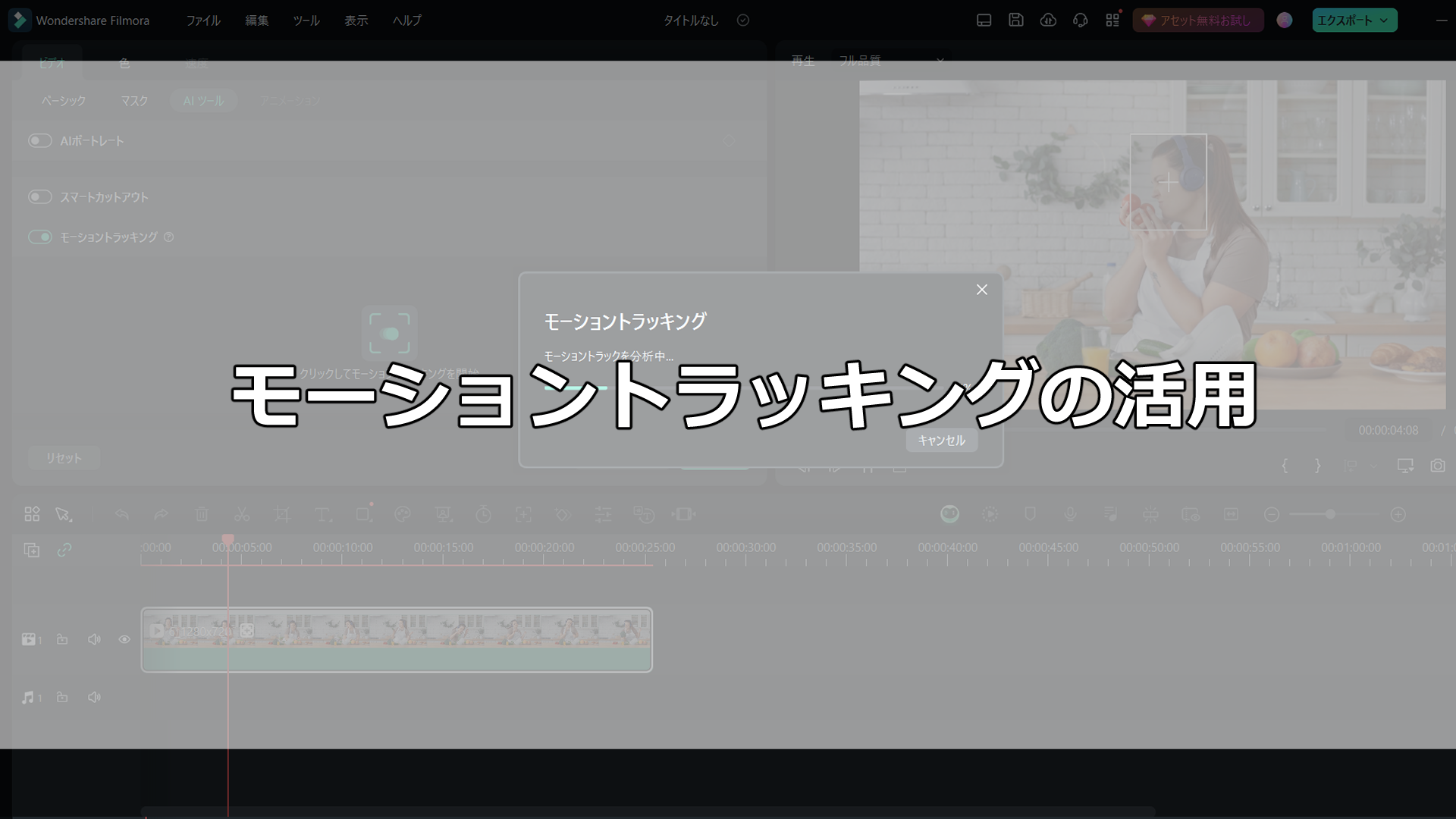
Task: Click the text tool icon
Action: [x=322, y=515]
